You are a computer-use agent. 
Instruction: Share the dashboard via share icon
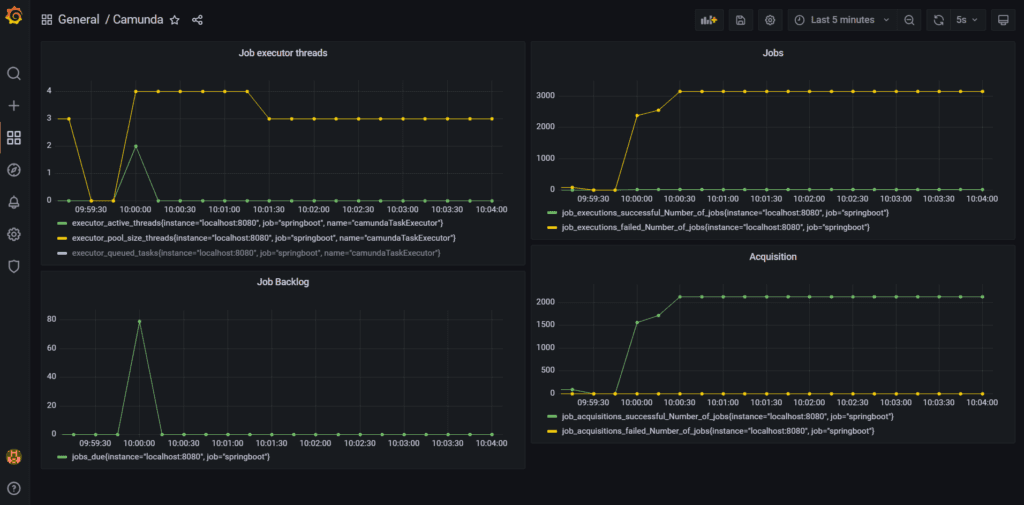click(197, 20)
